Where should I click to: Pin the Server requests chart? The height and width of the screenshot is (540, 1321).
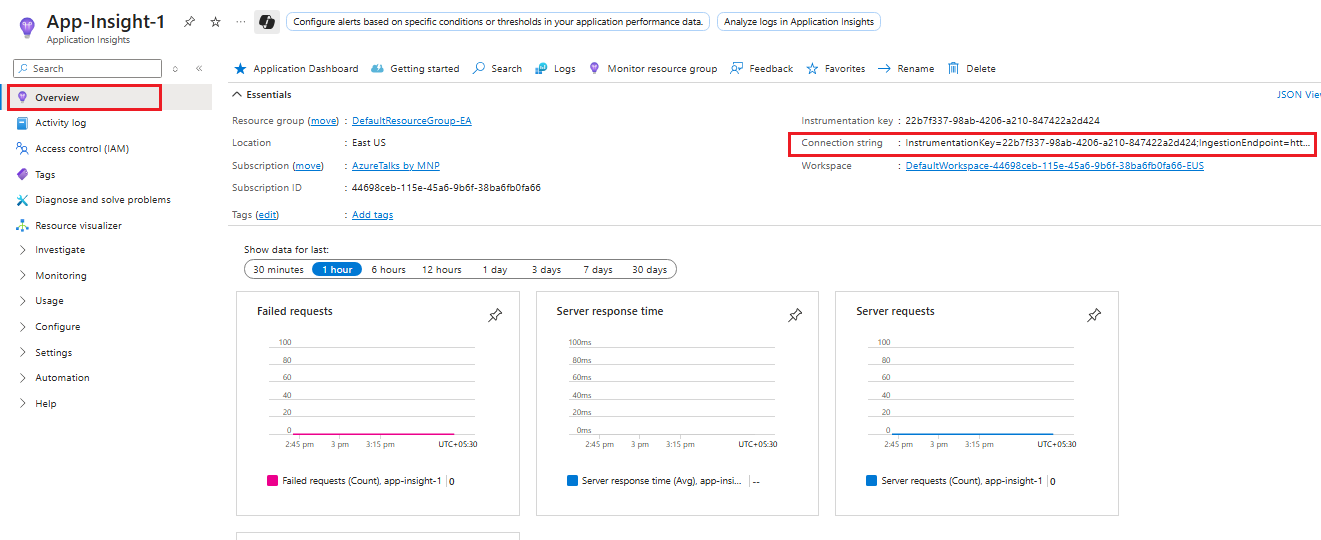[x=1094, y=316]
